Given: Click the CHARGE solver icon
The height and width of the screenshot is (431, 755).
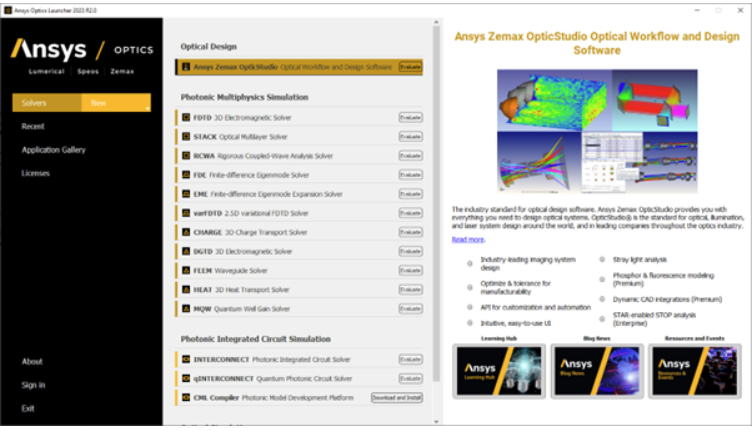Looking at the screenshot, I should click(186, 232).
